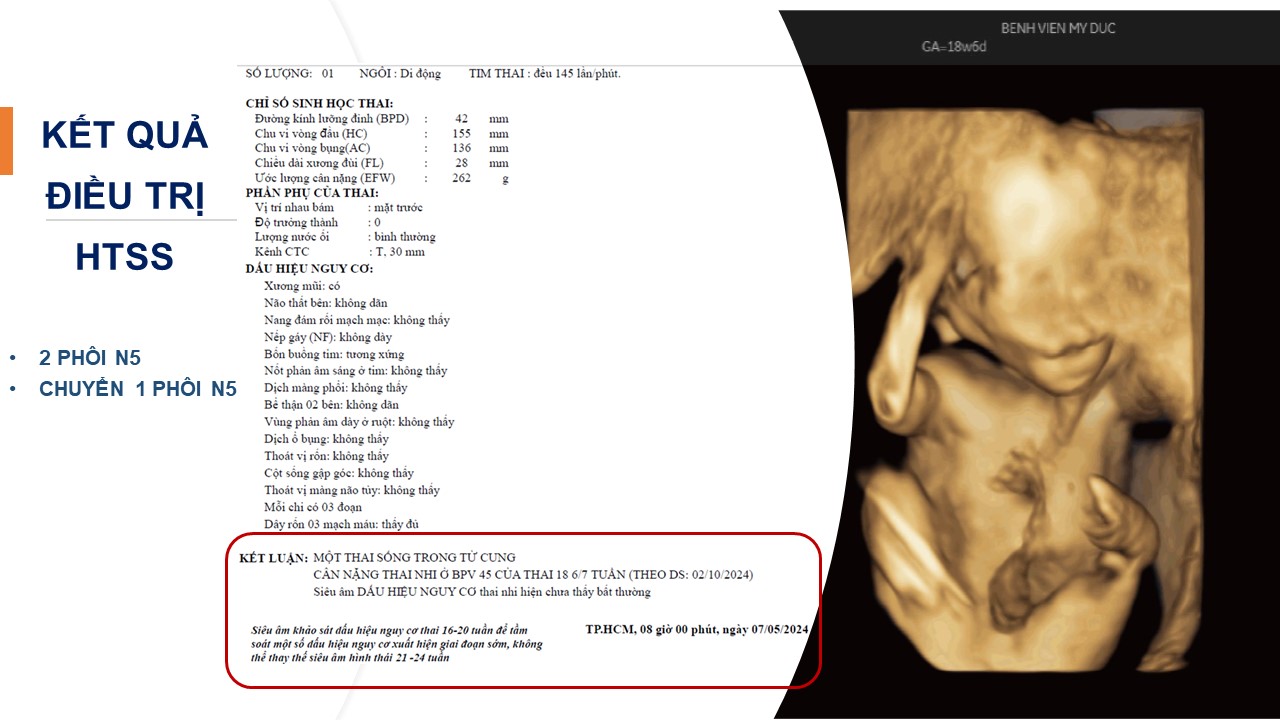Image resolution: width=1280 pixels, height=720 pixels.
Task: Click the 'CHỈ SỐ SINH HỌC THAI' heading
Action: [319, 103]
